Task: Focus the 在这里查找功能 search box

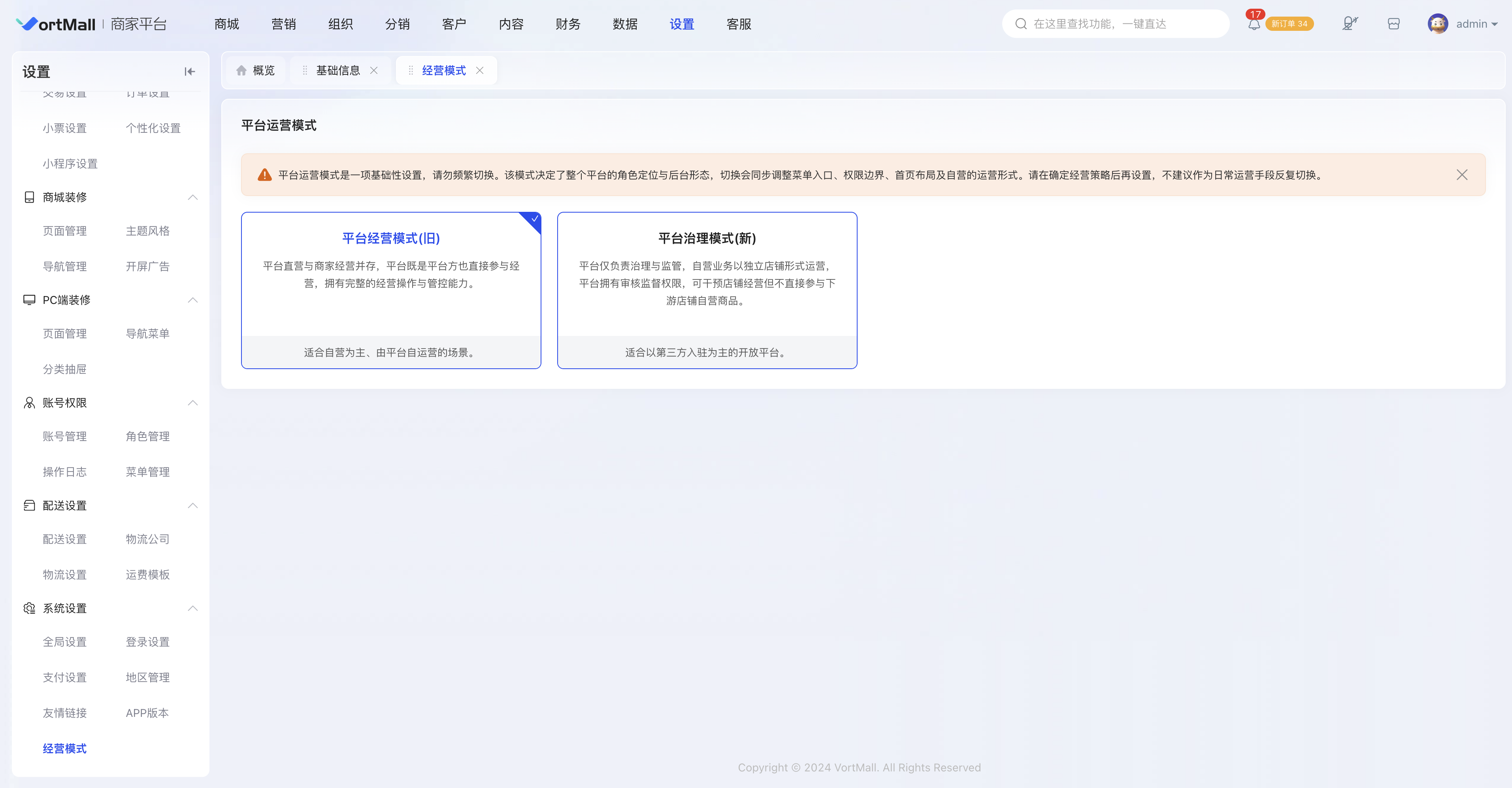Action: pos(1115,23)
